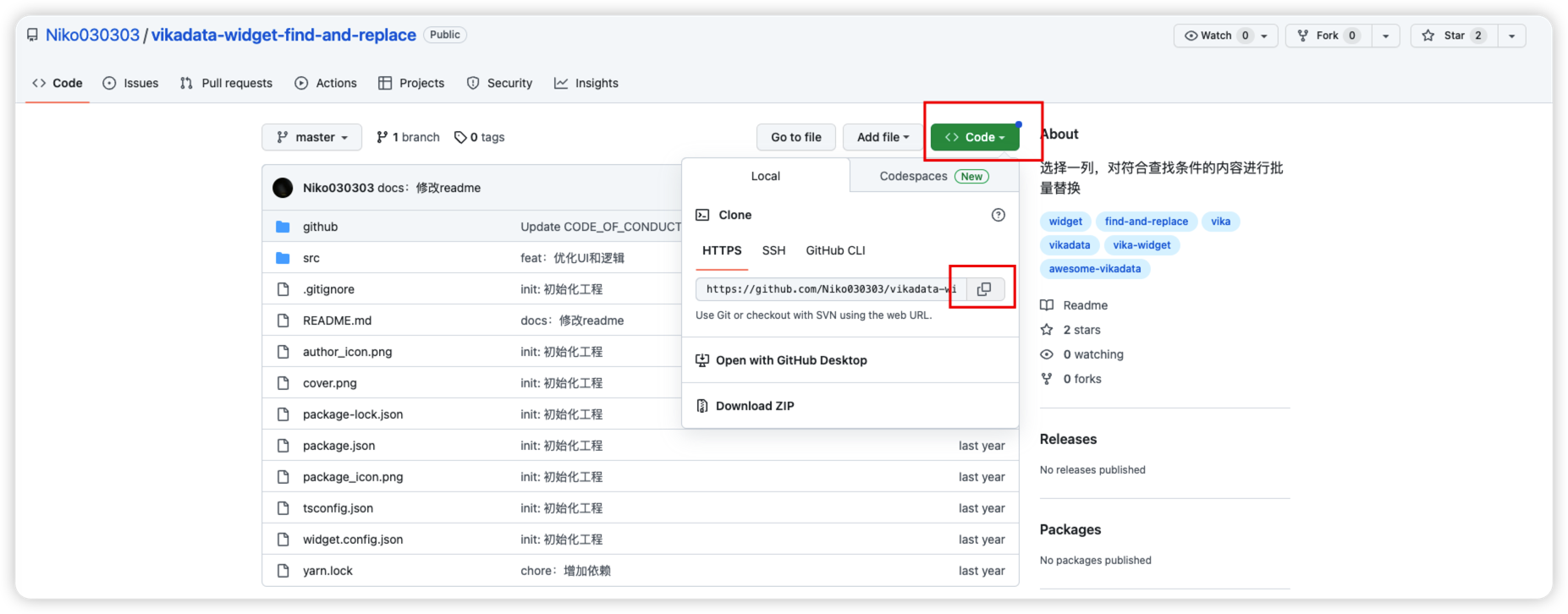Click the find-and-replace topic tag
The width and height of the screenshot is (1568, 614).
(1146, 222)
